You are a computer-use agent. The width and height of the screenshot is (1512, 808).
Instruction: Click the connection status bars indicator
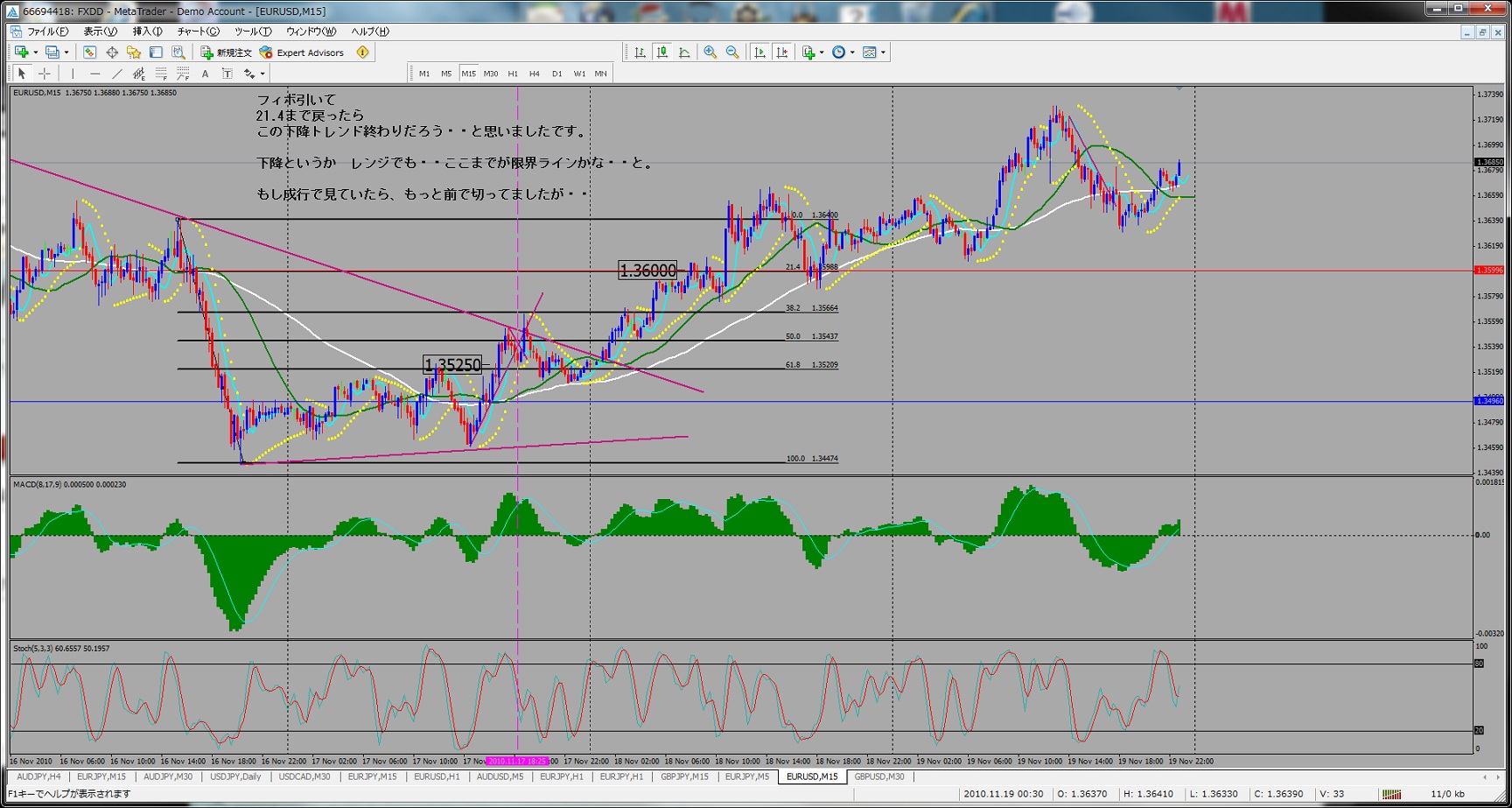[x=1390, y=794]
